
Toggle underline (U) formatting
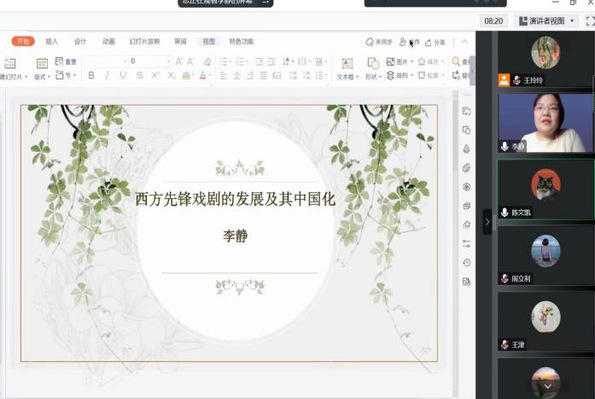123,76
